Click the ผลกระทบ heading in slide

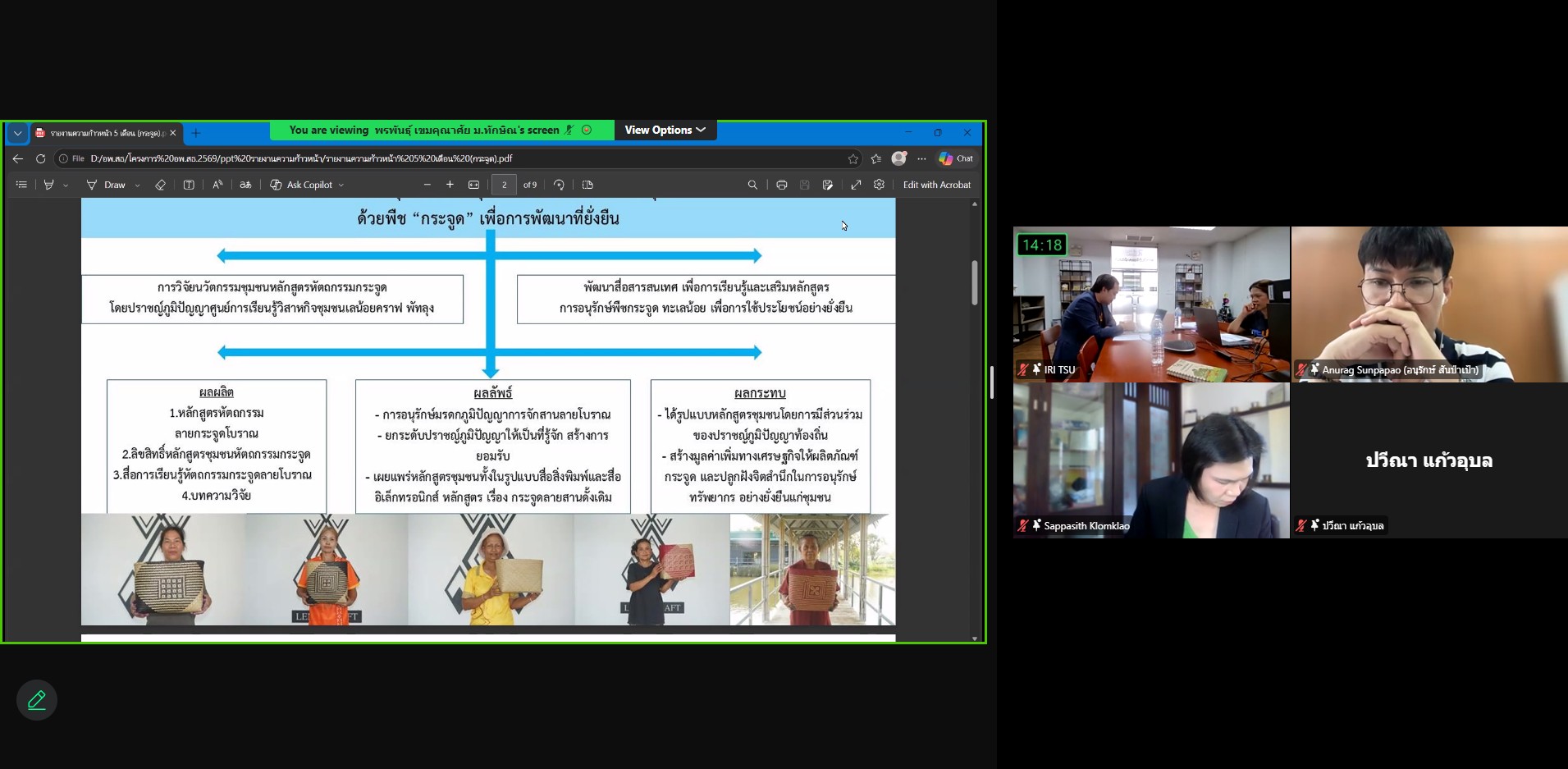(x=760, y=393)
